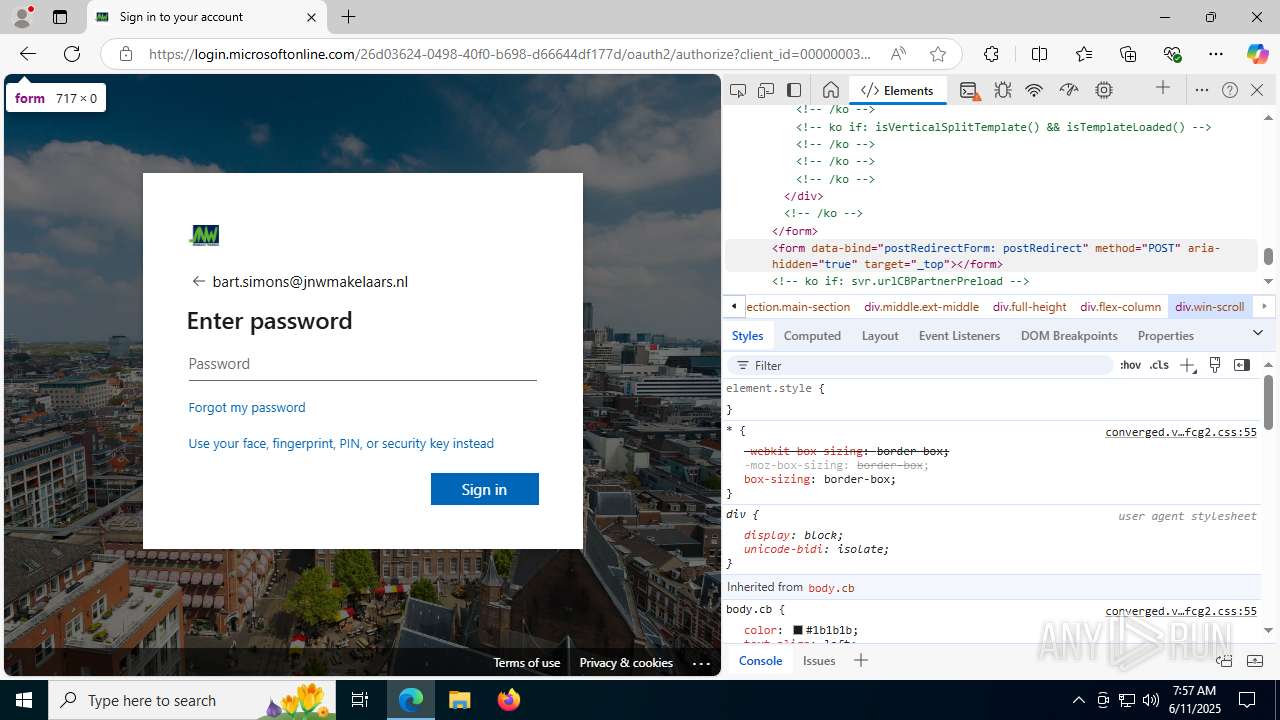
Task: Go back in browser history
Action: pyautogui.click(x=28, y=54)
